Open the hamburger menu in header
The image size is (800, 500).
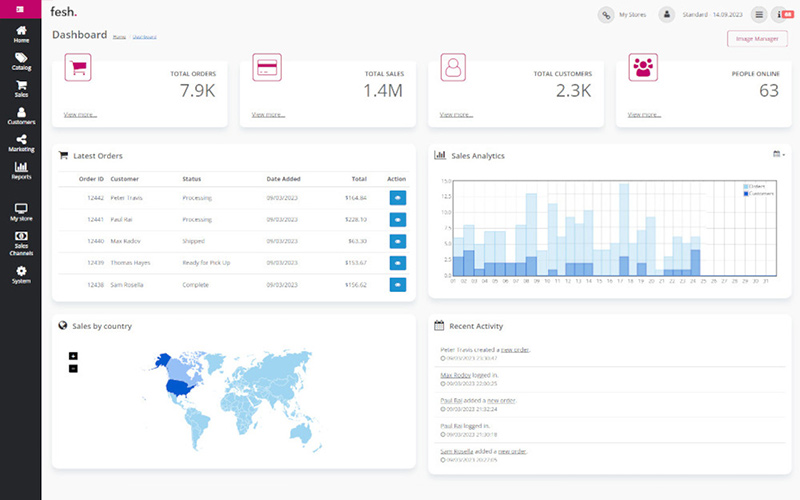759,15
